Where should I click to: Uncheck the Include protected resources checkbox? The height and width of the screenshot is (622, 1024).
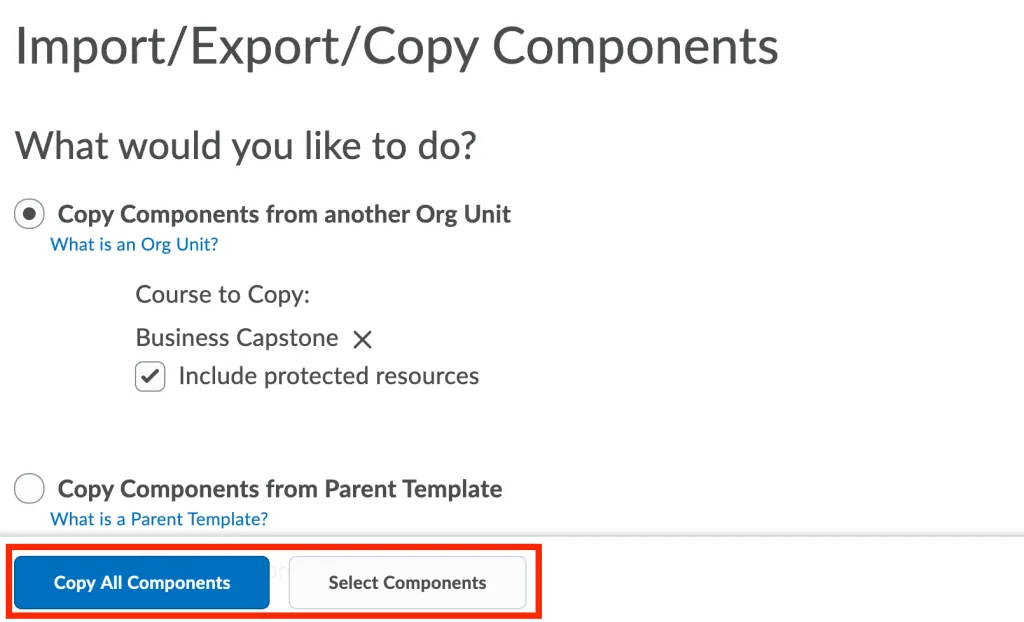[150, 377]
